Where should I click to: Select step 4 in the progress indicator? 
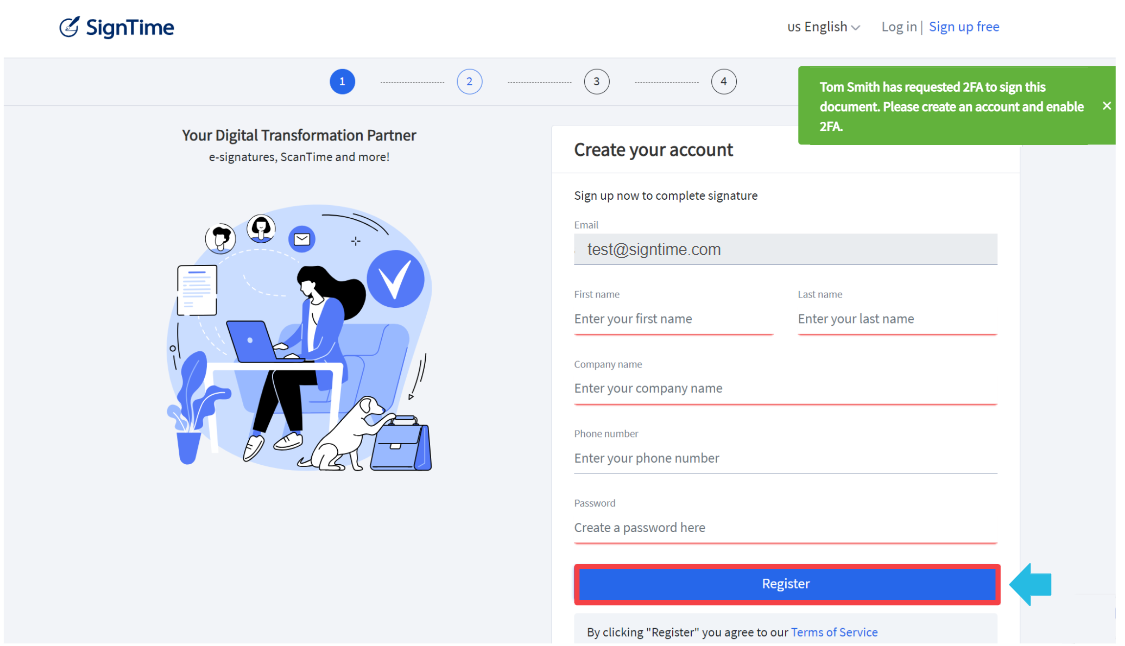coord(723,81)
